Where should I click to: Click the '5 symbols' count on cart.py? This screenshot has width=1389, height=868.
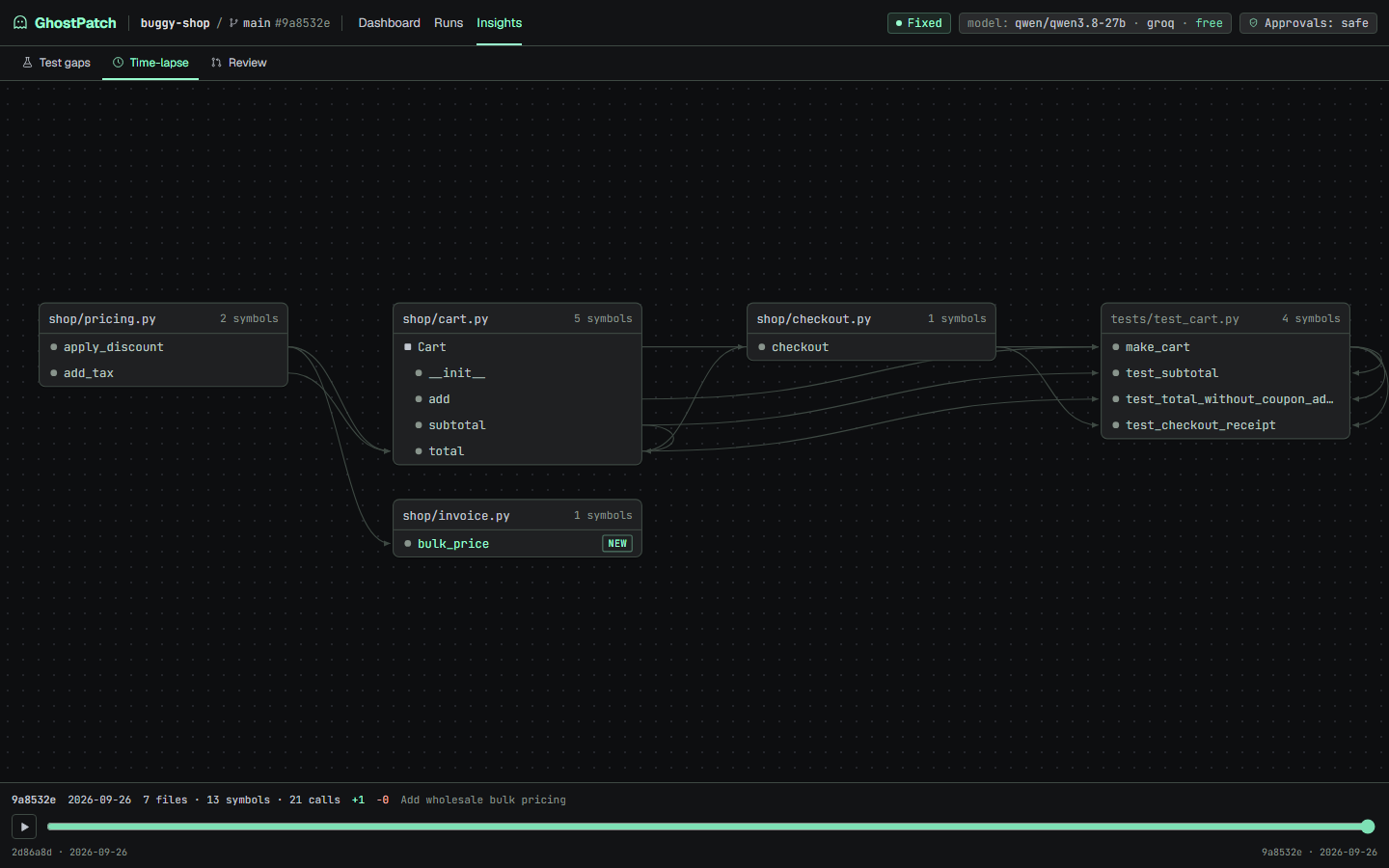click(x=603, y=319)
